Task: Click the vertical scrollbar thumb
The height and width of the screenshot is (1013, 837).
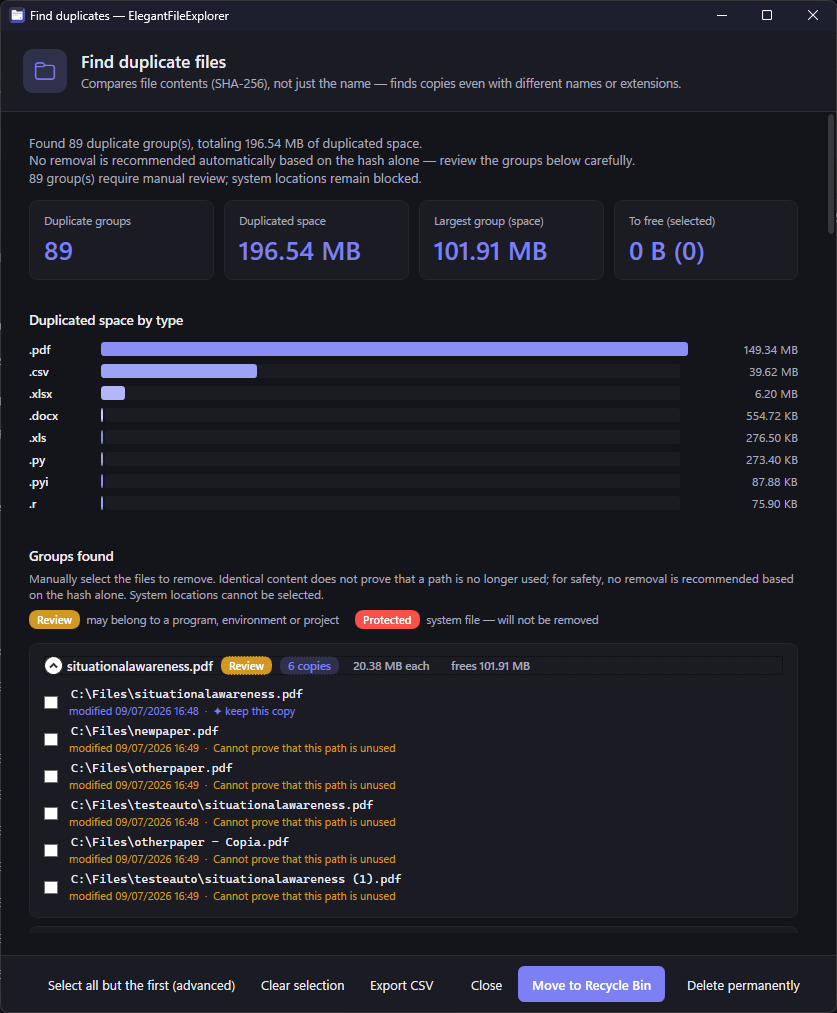Action: click(831, 174)
